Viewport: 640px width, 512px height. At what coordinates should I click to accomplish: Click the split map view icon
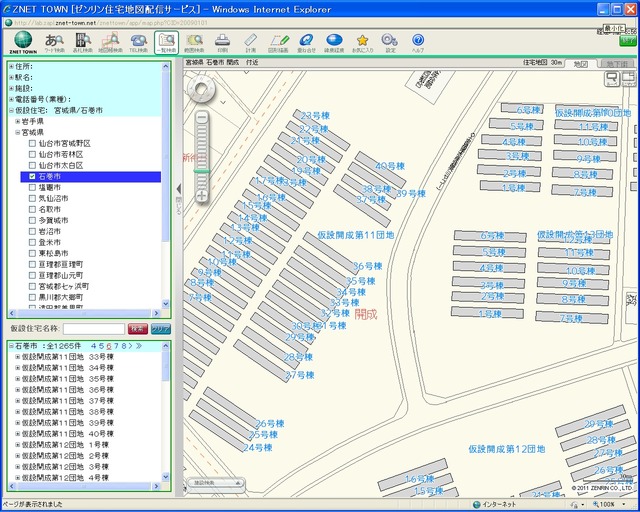pos(629,78)
